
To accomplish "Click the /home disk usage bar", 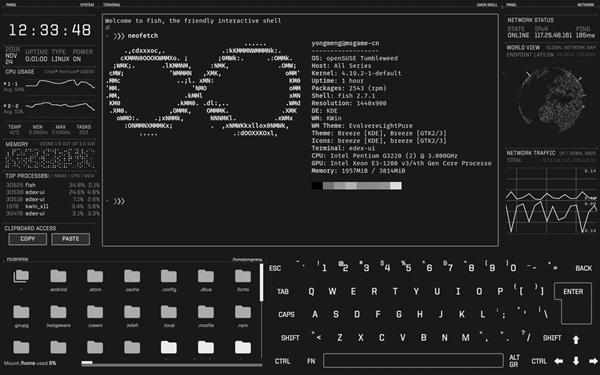I will 172,364.
